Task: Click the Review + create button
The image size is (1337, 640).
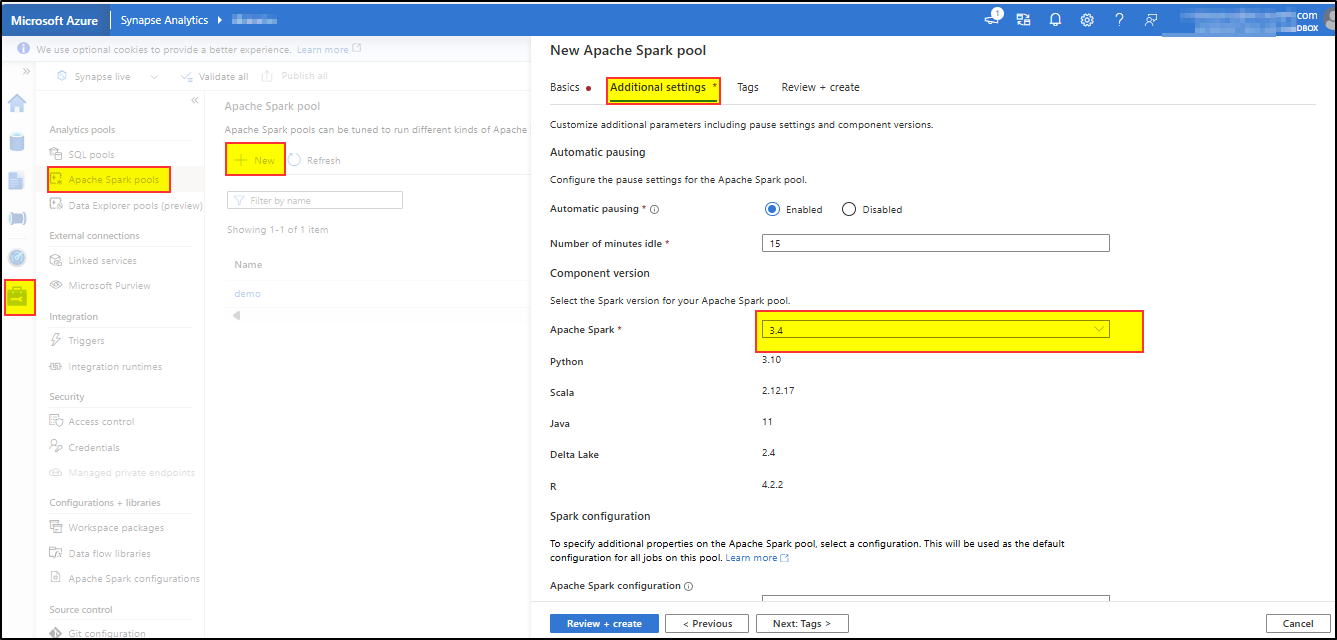Action: (604, 623)
